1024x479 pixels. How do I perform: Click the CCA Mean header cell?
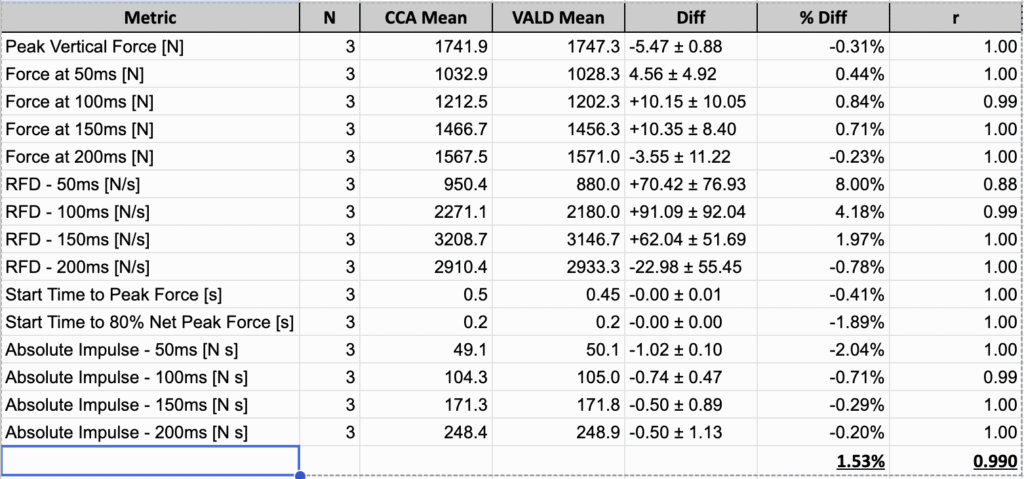click(426, 17)
